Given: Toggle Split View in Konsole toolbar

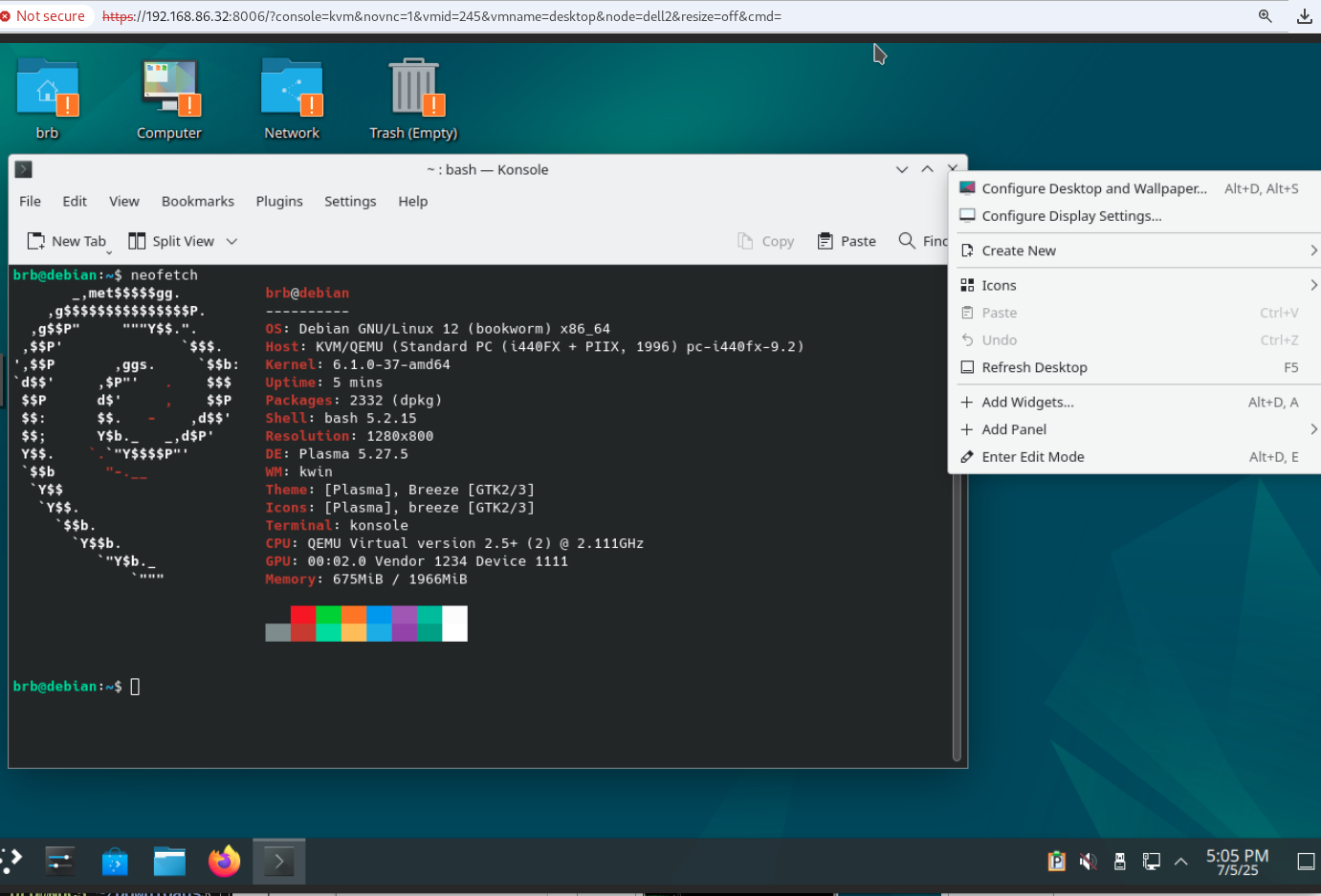Looking at the screenshot, I should coord(172,241).
